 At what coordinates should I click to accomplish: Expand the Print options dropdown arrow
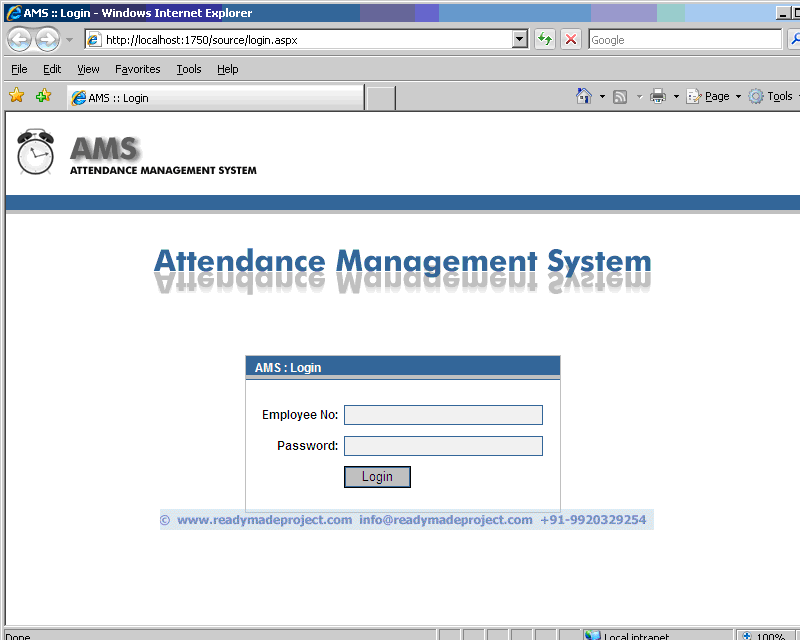coord(677,96)
